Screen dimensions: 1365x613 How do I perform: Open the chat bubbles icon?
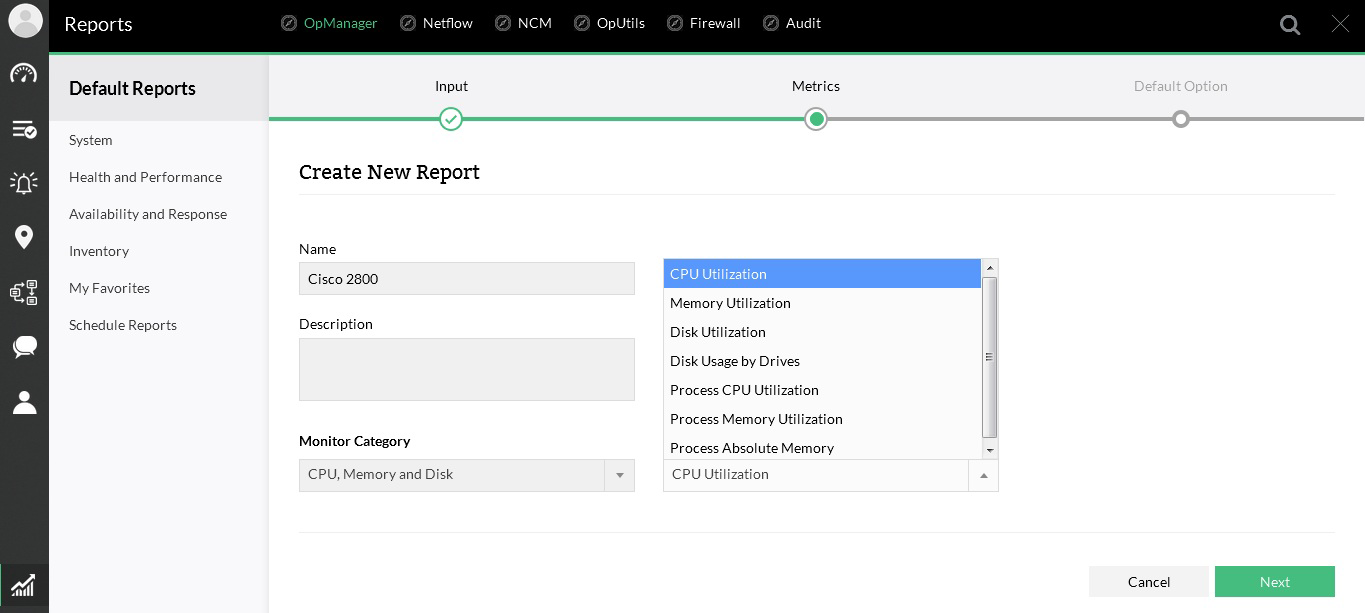click(x=24, y=347)
